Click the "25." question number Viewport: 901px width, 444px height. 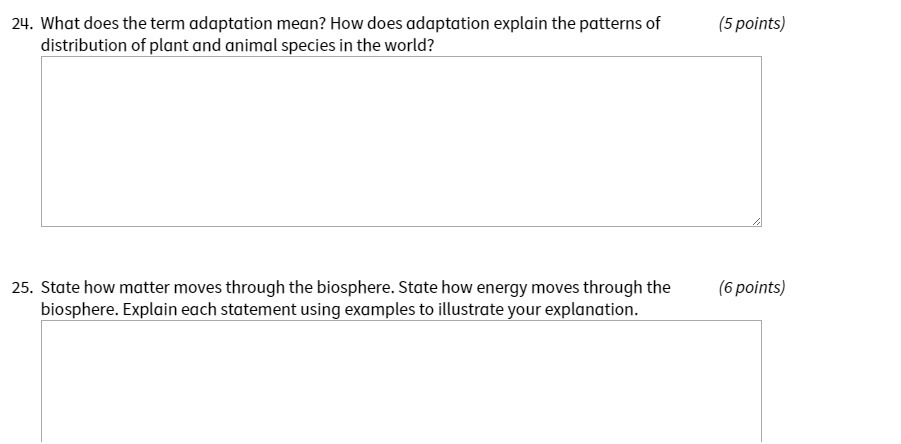click(x=21, y=288)
